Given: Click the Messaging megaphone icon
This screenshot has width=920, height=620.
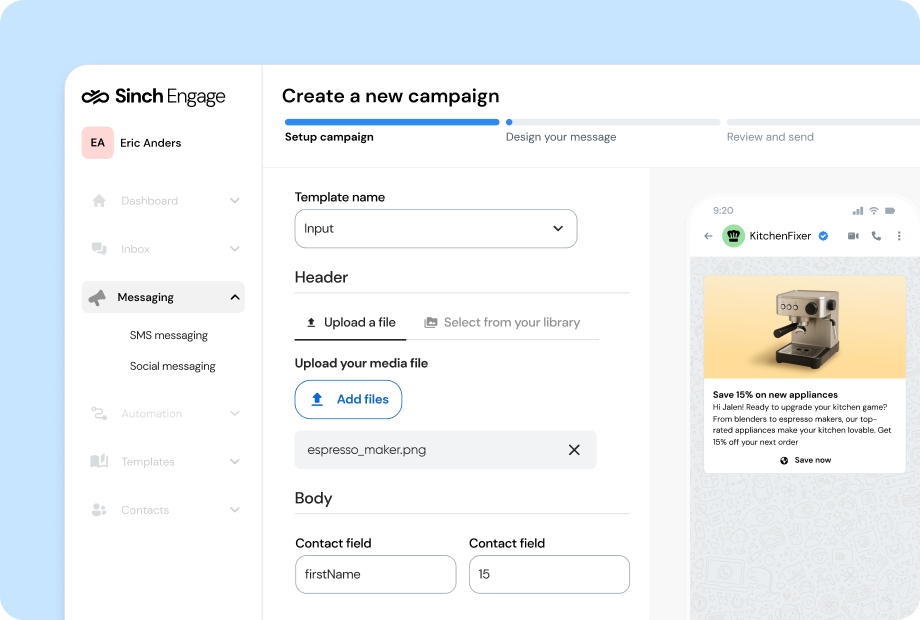Looking at the screenshot, I should pyautogui.click(x=97, y=298).
